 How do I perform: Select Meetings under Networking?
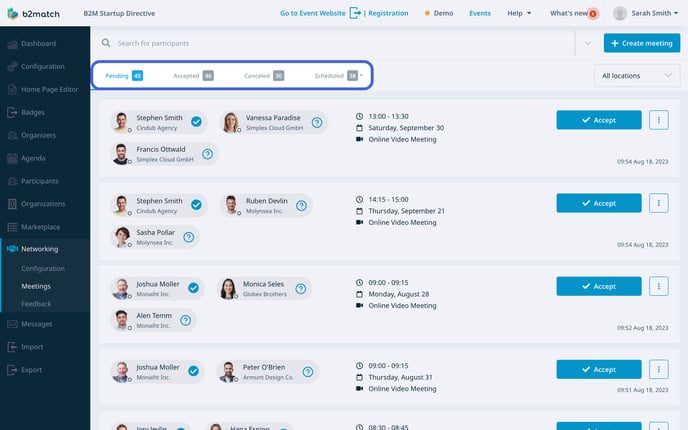pyautogui.click(x=36, y=286)
